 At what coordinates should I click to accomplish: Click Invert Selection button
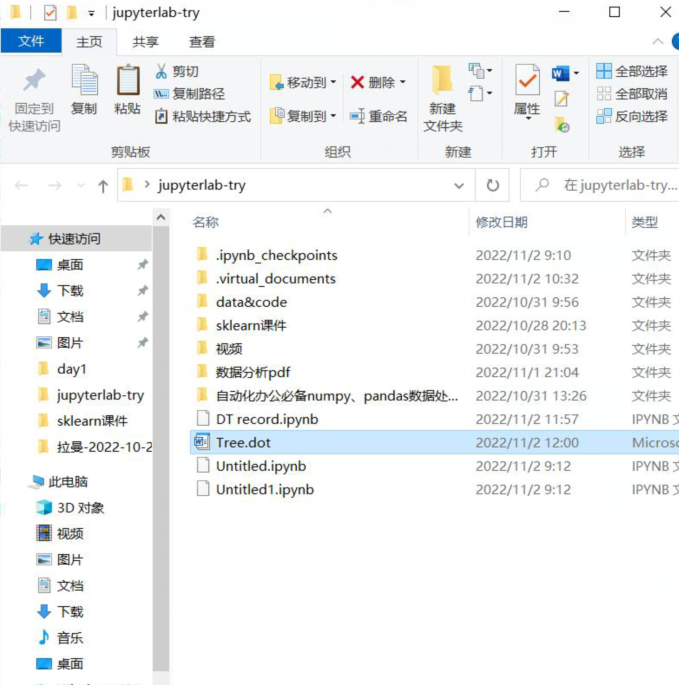632,116
